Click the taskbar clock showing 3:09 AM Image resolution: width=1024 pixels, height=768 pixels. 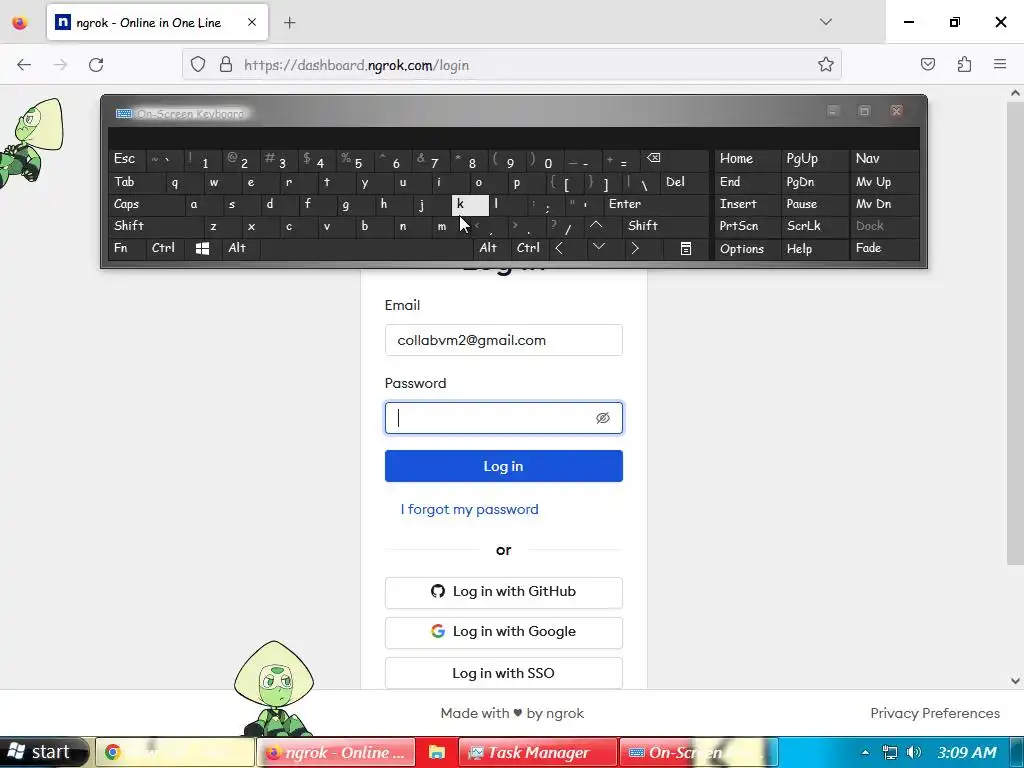[967, 753]
